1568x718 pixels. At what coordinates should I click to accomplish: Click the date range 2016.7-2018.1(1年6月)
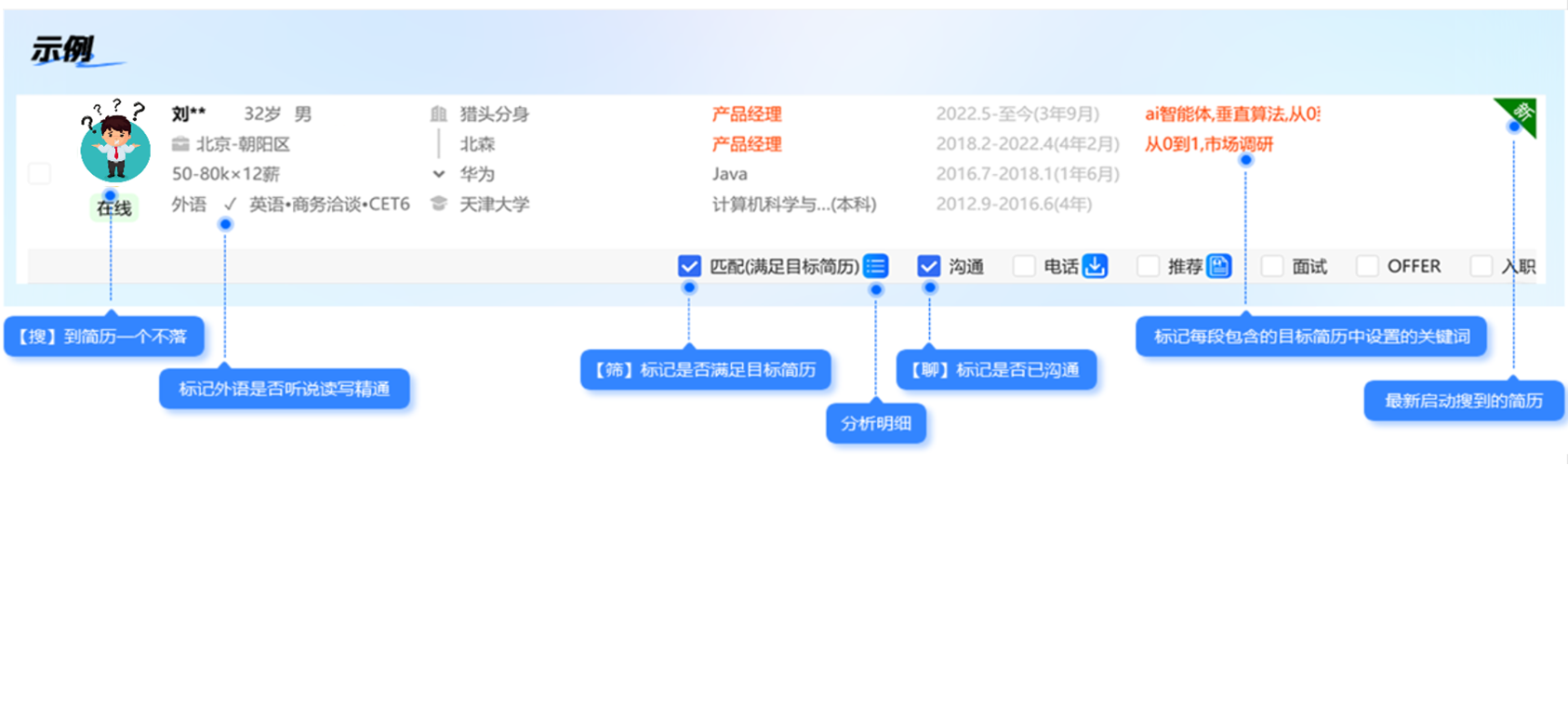pos(1028,174)
